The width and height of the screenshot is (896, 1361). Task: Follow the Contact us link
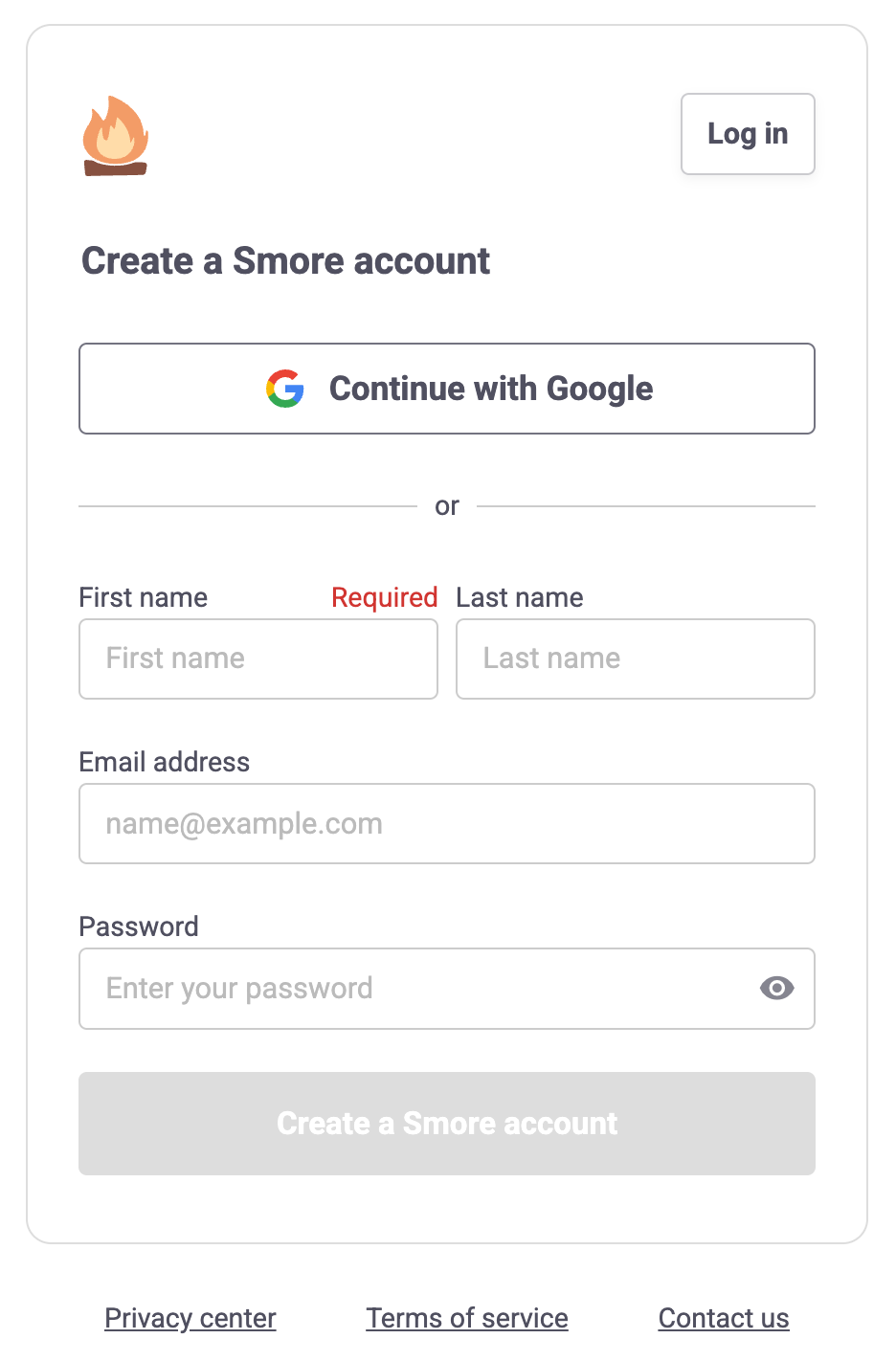[x=724, y=1318]
